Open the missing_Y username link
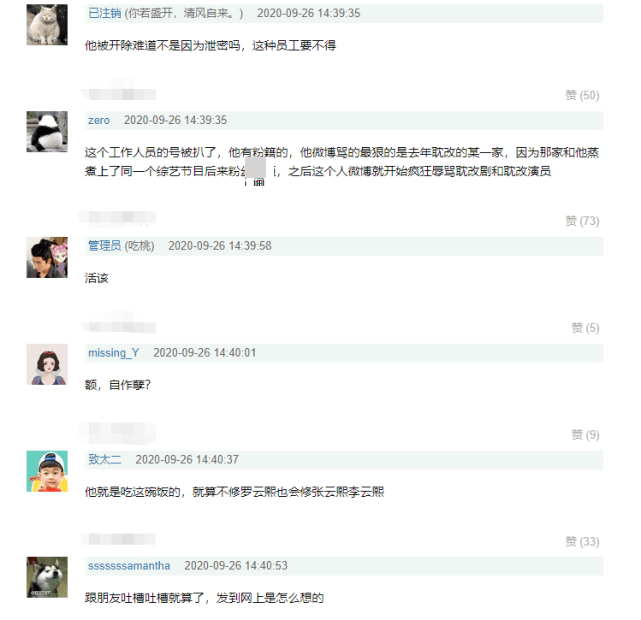 click(x=114, y=353)
